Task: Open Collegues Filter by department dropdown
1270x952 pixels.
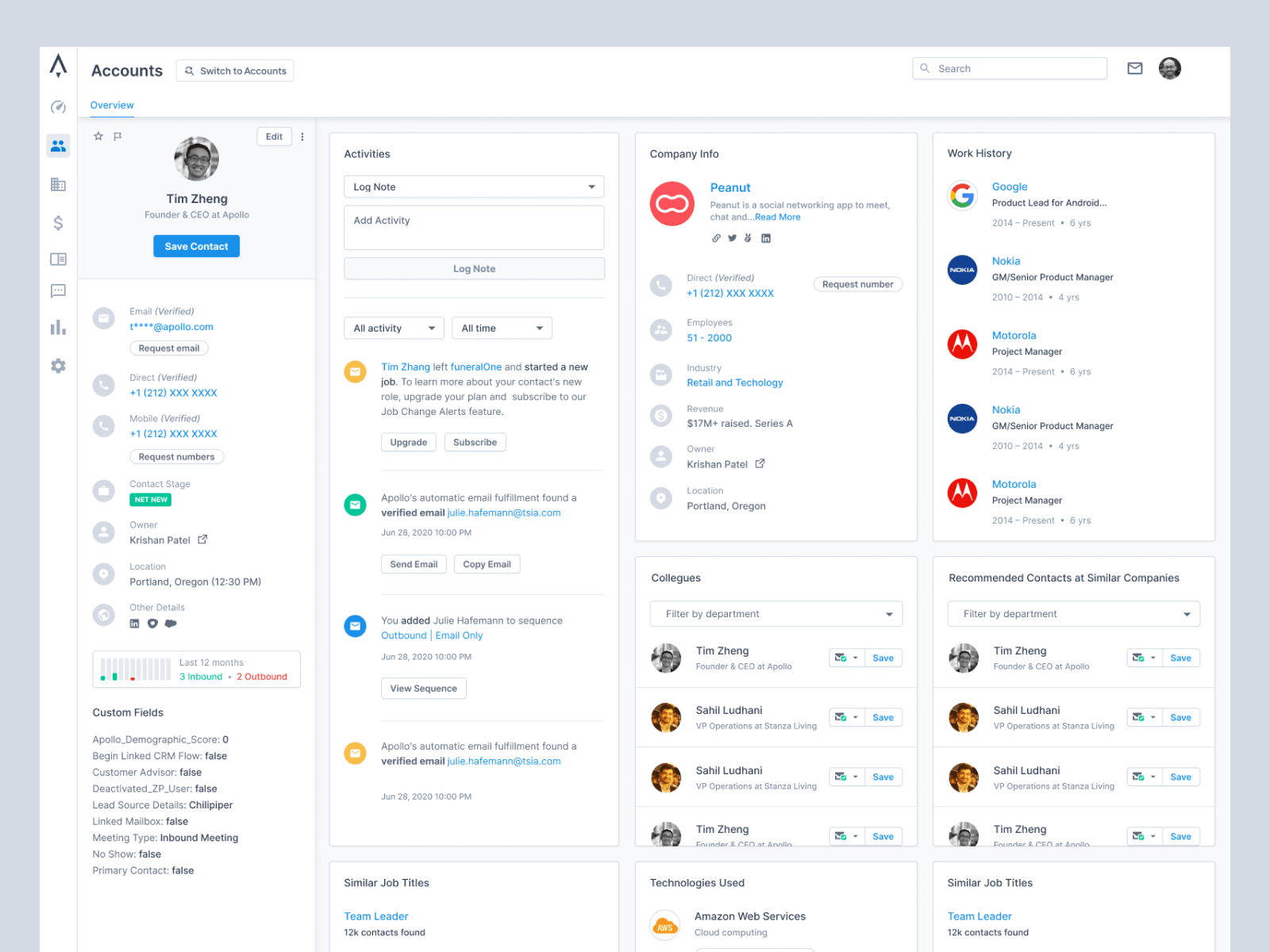Action: (x=776, y=614)
